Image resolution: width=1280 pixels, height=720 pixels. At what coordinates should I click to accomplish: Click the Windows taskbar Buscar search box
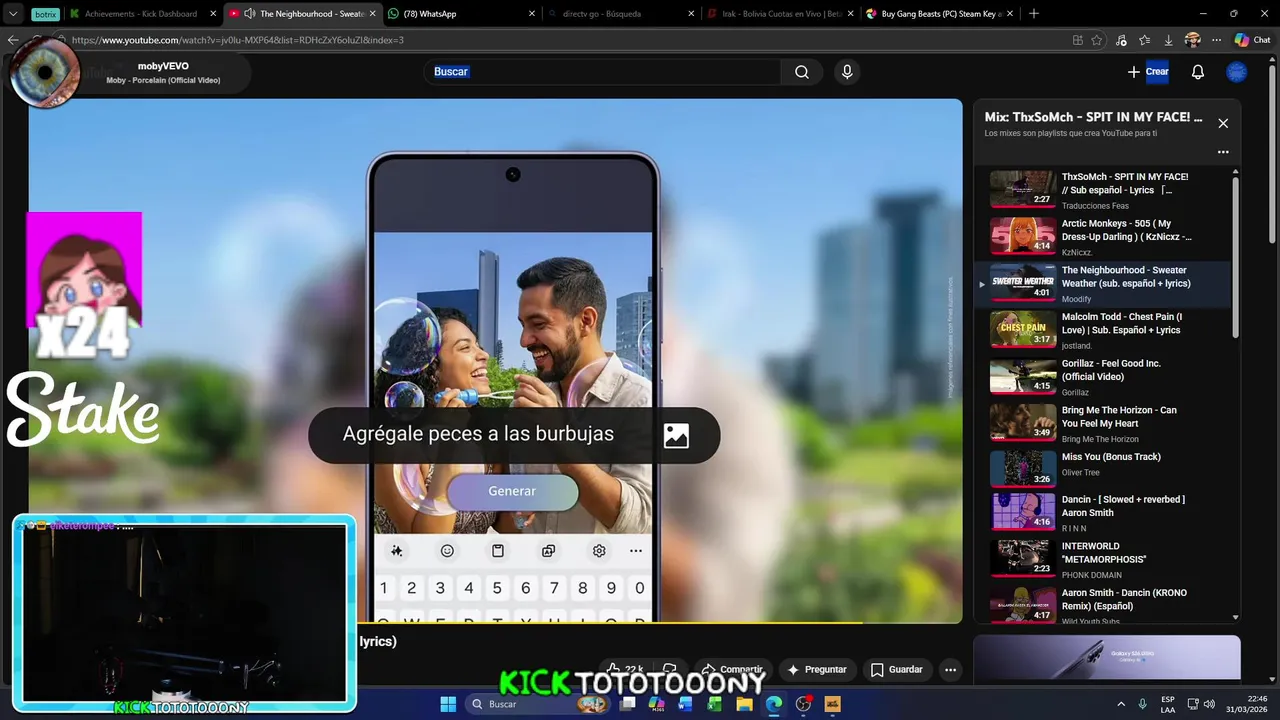point(536,704)
